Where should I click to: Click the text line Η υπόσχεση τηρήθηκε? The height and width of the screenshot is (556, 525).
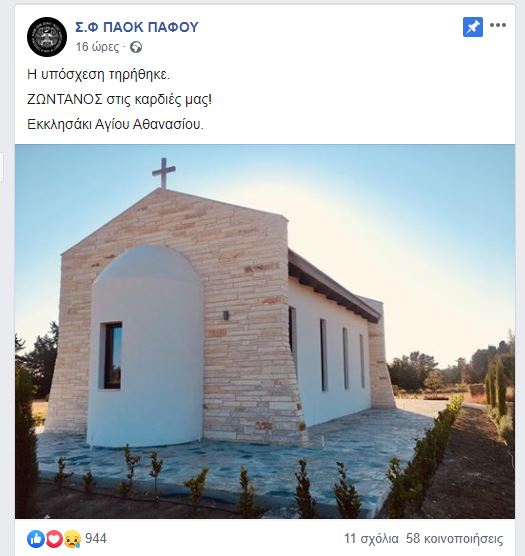point(99,74)
